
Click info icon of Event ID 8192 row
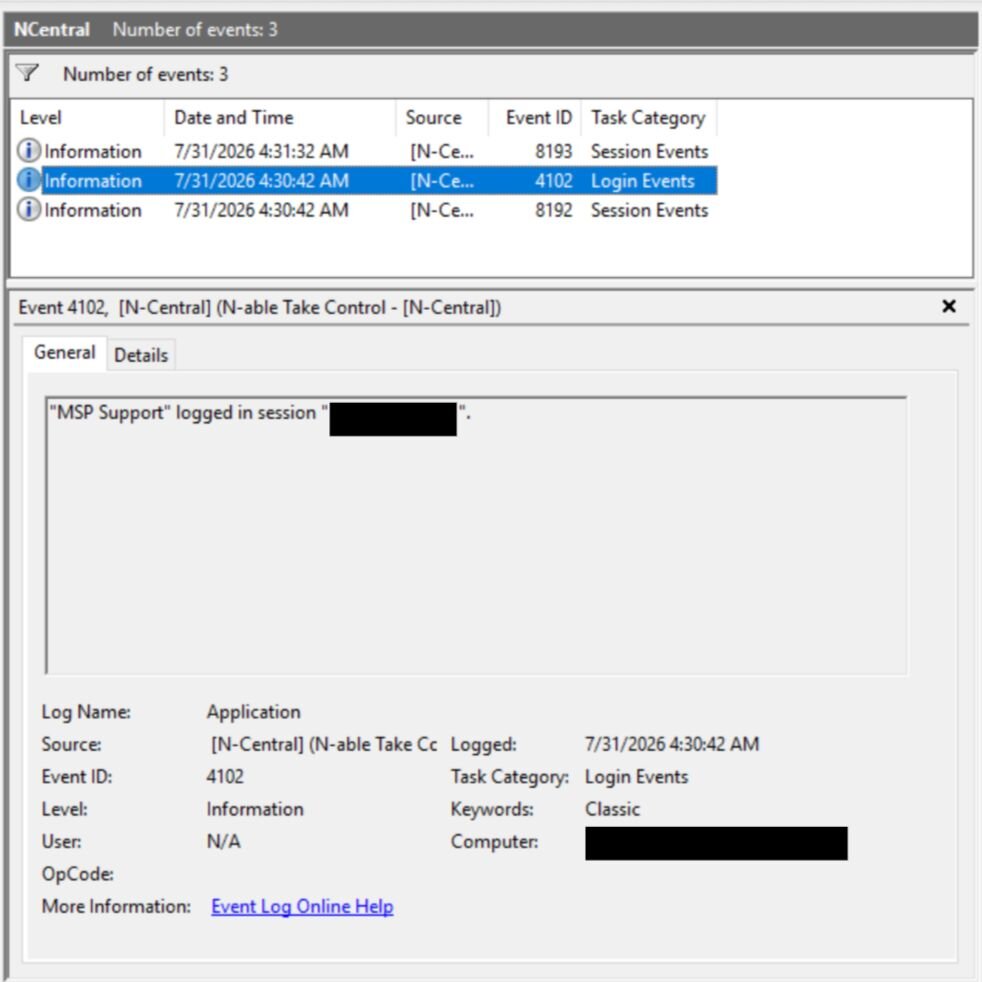(x=28, y=209)
